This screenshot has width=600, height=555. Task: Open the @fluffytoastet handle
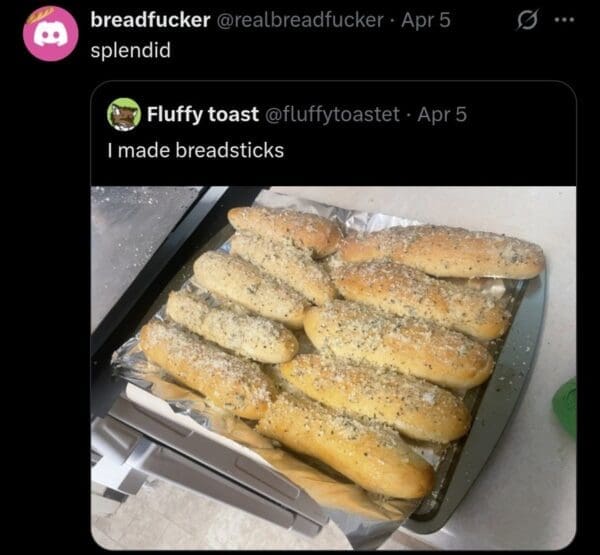332,114
